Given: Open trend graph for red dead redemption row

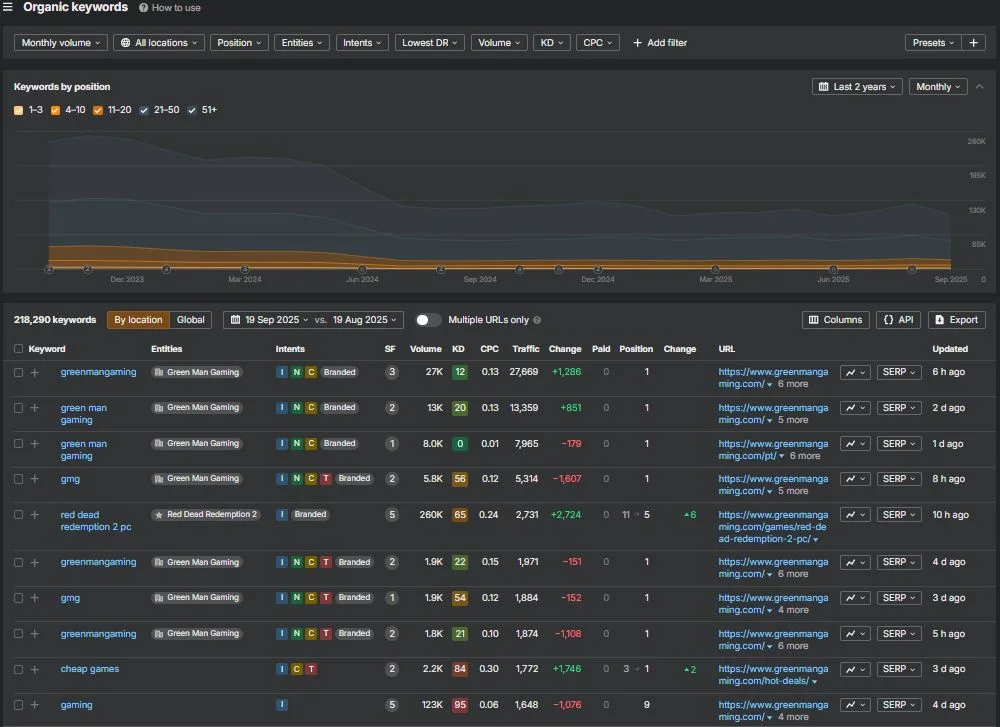Looking at the screenshot, I should pos(855,515).
